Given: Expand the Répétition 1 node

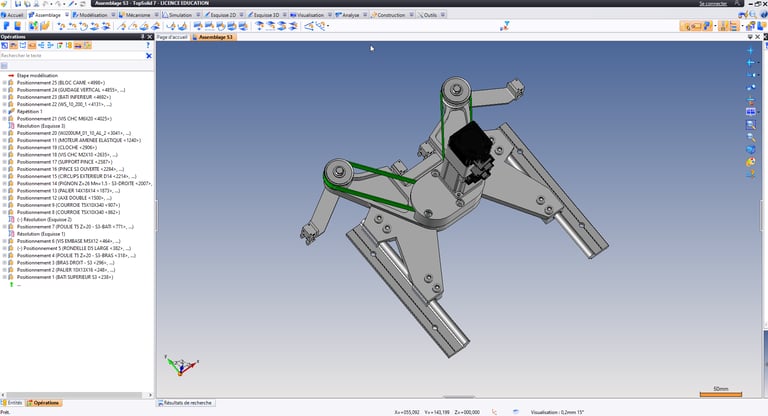Looking at the screenshot, I should coord(4,112).
